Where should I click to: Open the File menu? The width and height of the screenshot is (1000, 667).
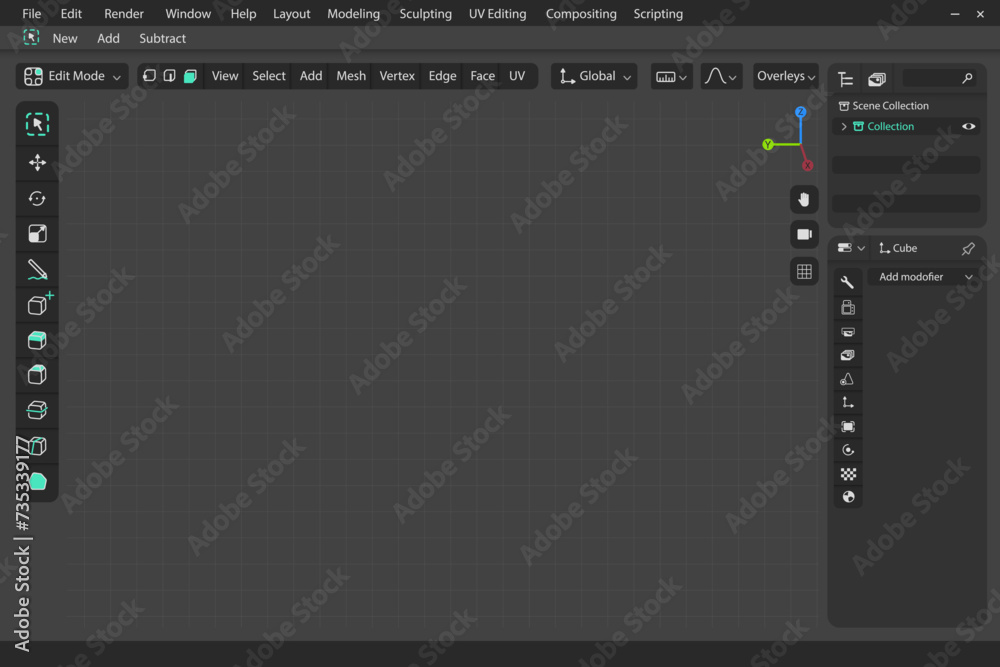[31, 13]
